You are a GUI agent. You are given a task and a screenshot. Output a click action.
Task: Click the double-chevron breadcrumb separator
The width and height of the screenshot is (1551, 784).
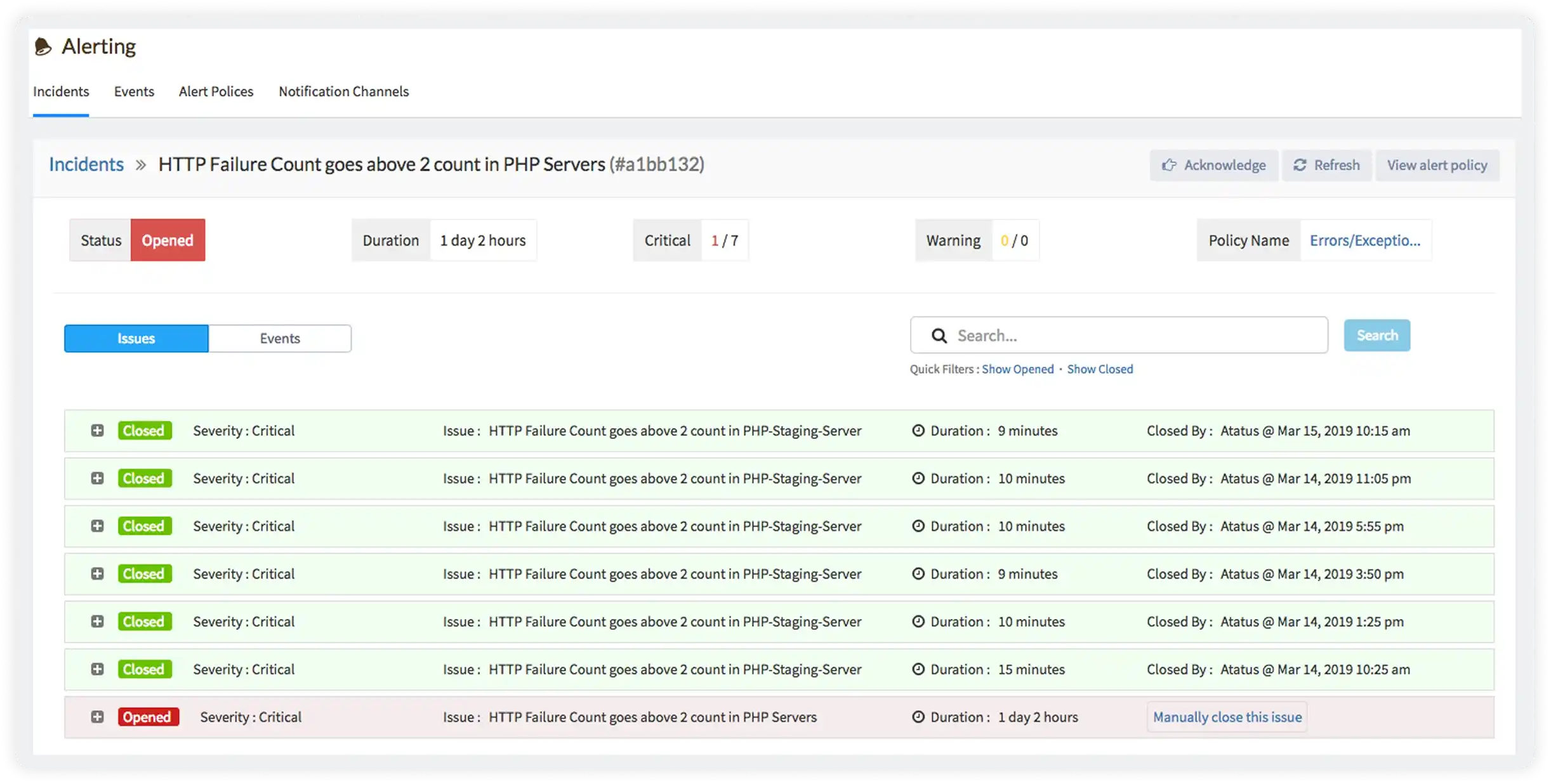[141, 165]
